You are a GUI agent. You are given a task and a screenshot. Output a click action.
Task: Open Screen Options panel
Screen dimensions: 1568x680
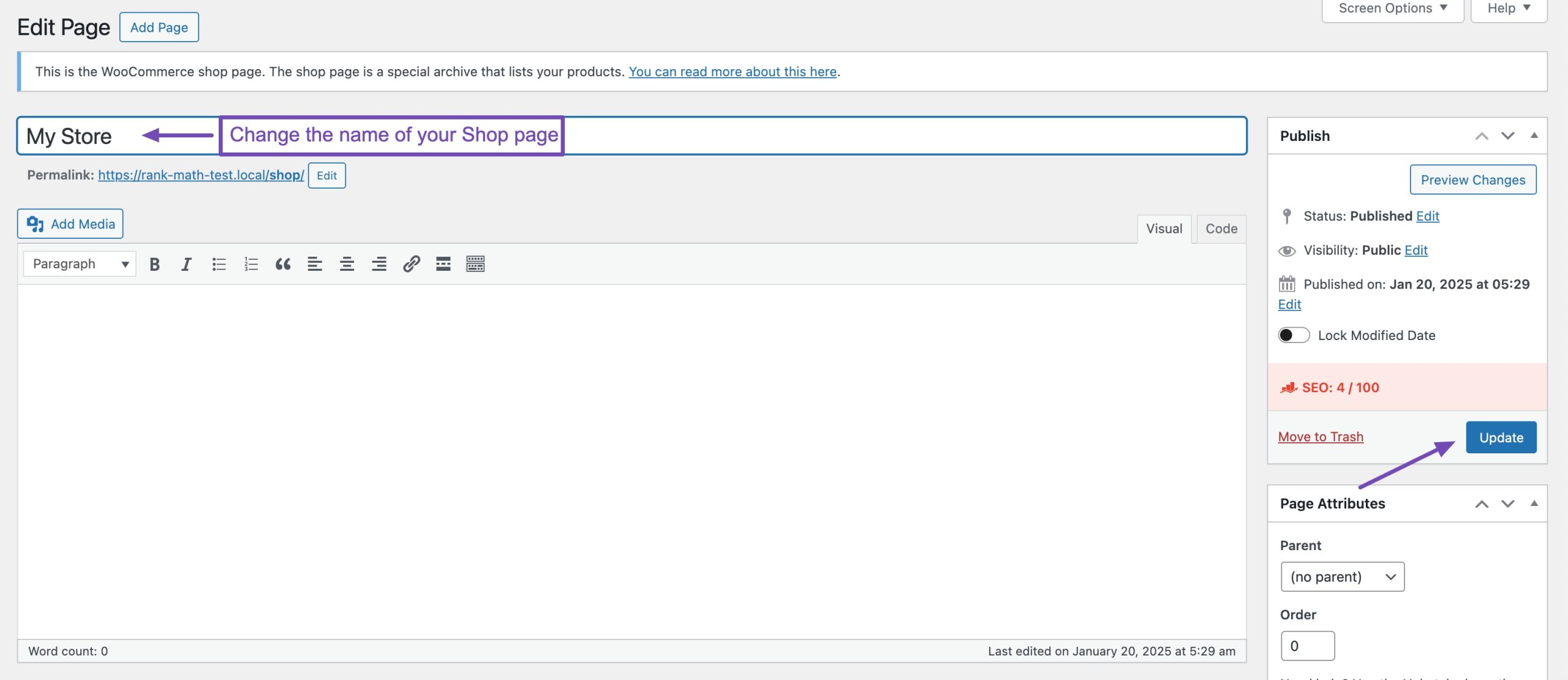[1392, 9]
